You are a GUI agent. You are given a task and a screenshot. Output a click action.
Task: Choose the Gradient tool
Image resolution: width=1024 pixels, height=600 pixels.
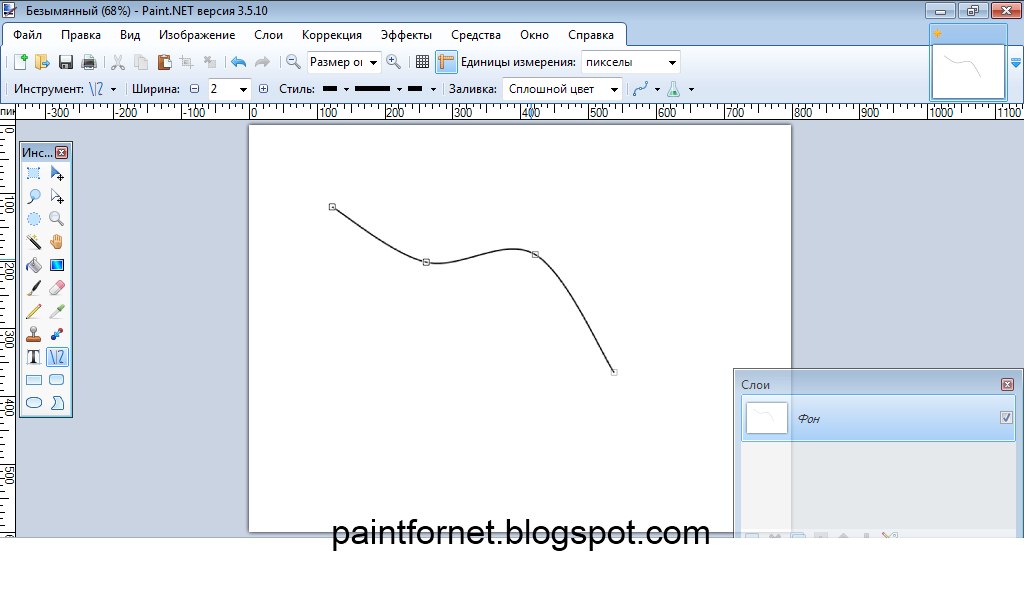(x=57, y=264)
